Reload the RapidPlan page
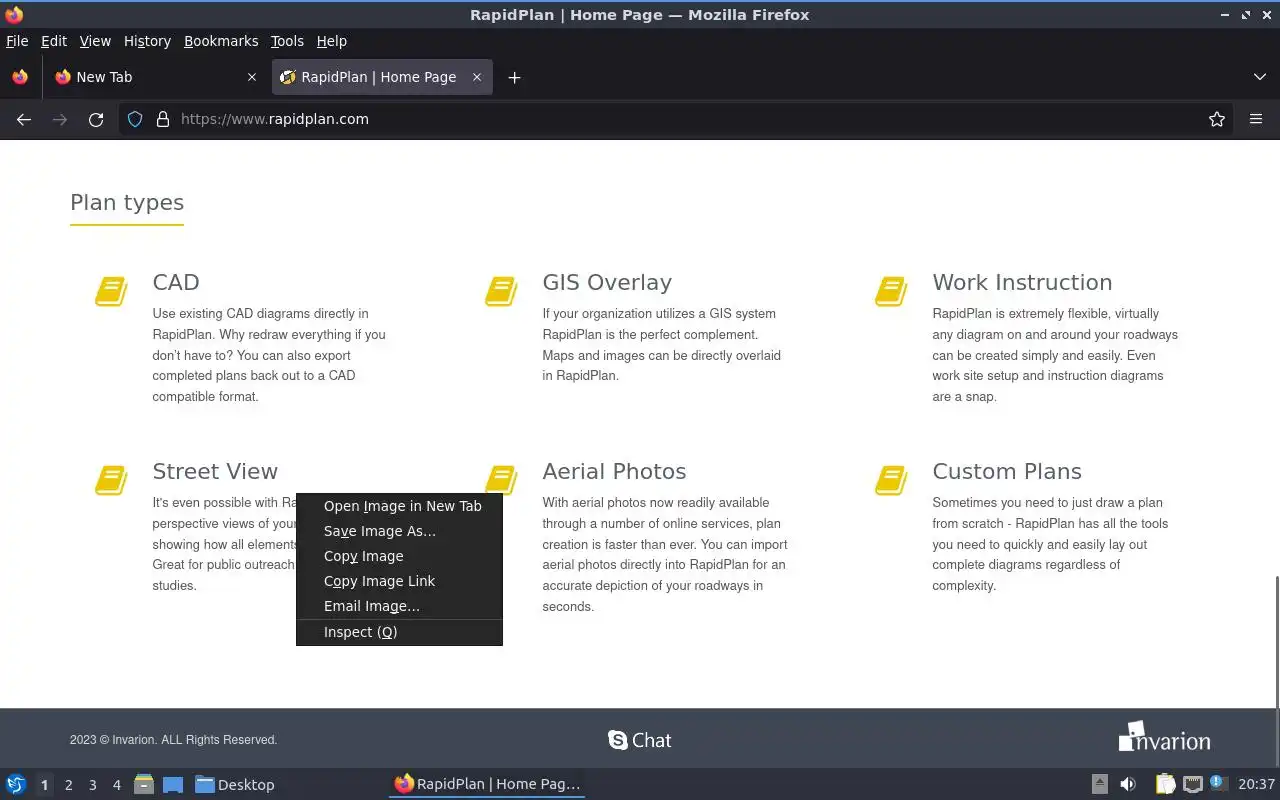This screenshot has width=1280, height=800. click(x=96, y=119)
